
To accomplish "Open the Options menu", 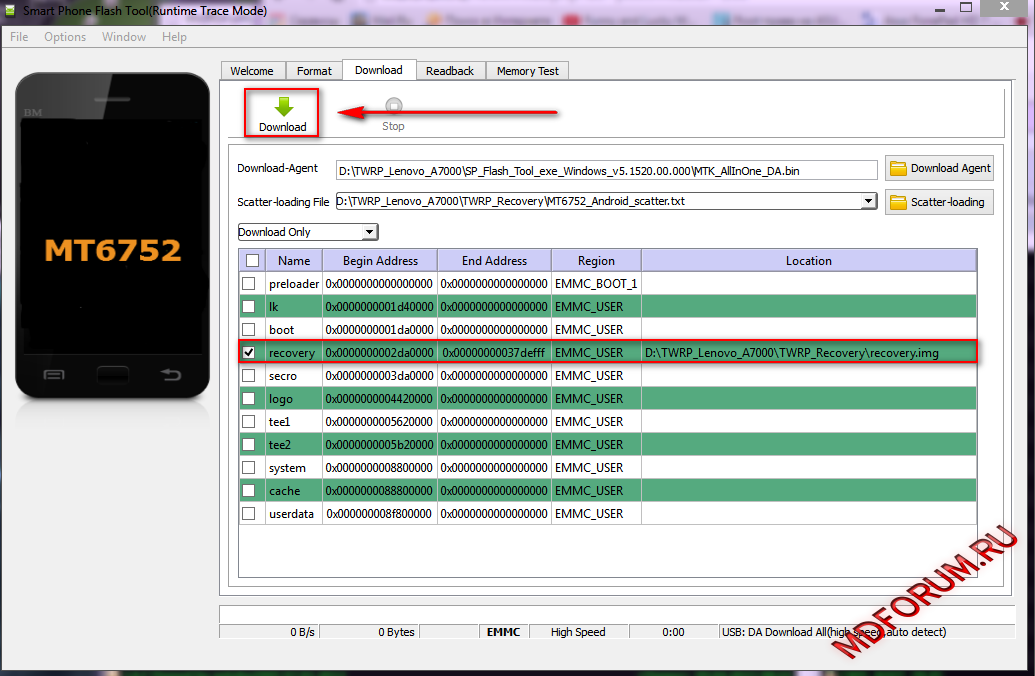I will click(65, 37).
